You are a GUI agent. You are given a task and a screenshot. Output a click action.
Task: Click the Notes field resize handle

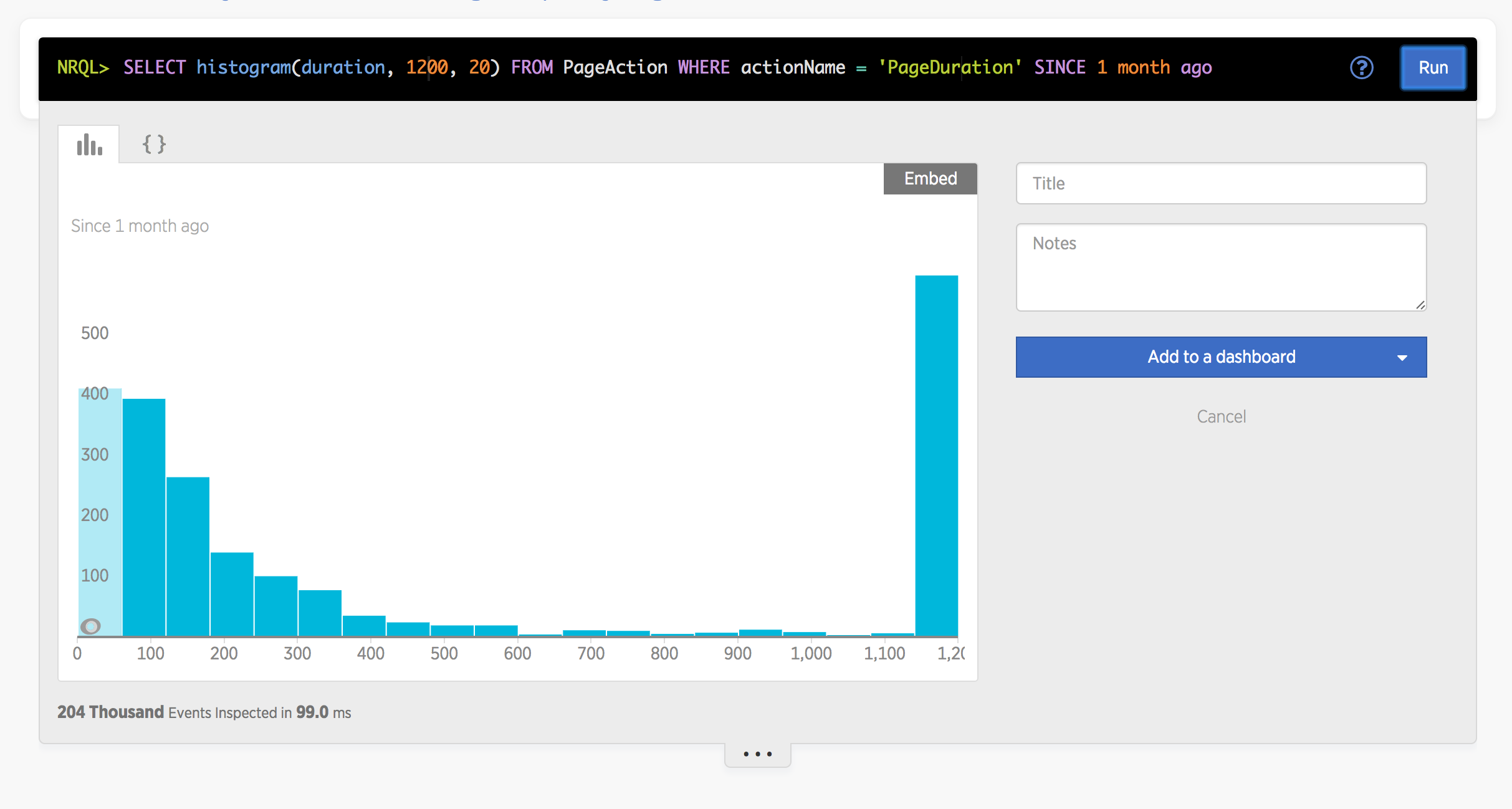pyautogui.click(x=1420, y=305)
